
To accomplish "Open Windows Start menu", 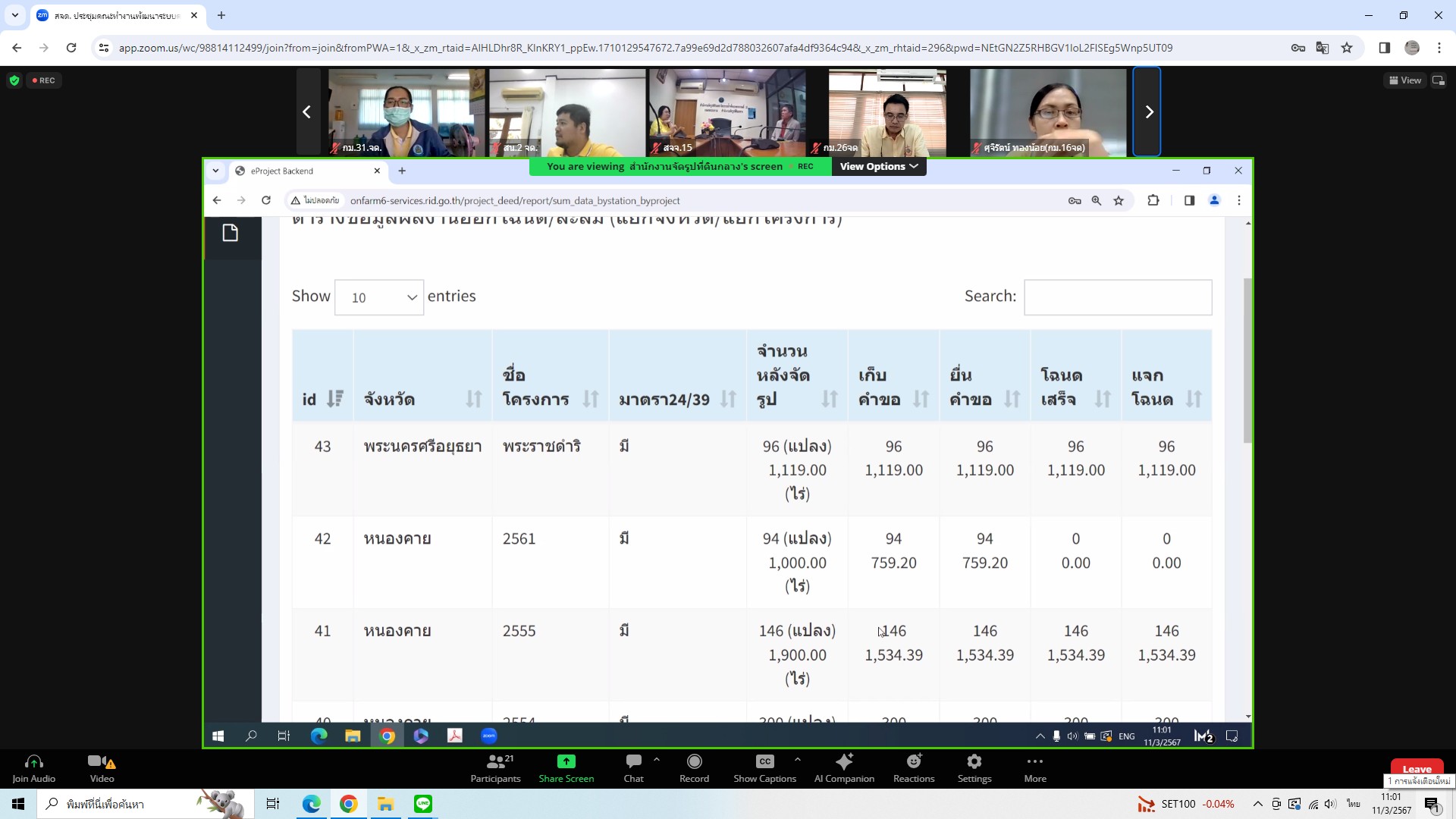I will (18, 804).
